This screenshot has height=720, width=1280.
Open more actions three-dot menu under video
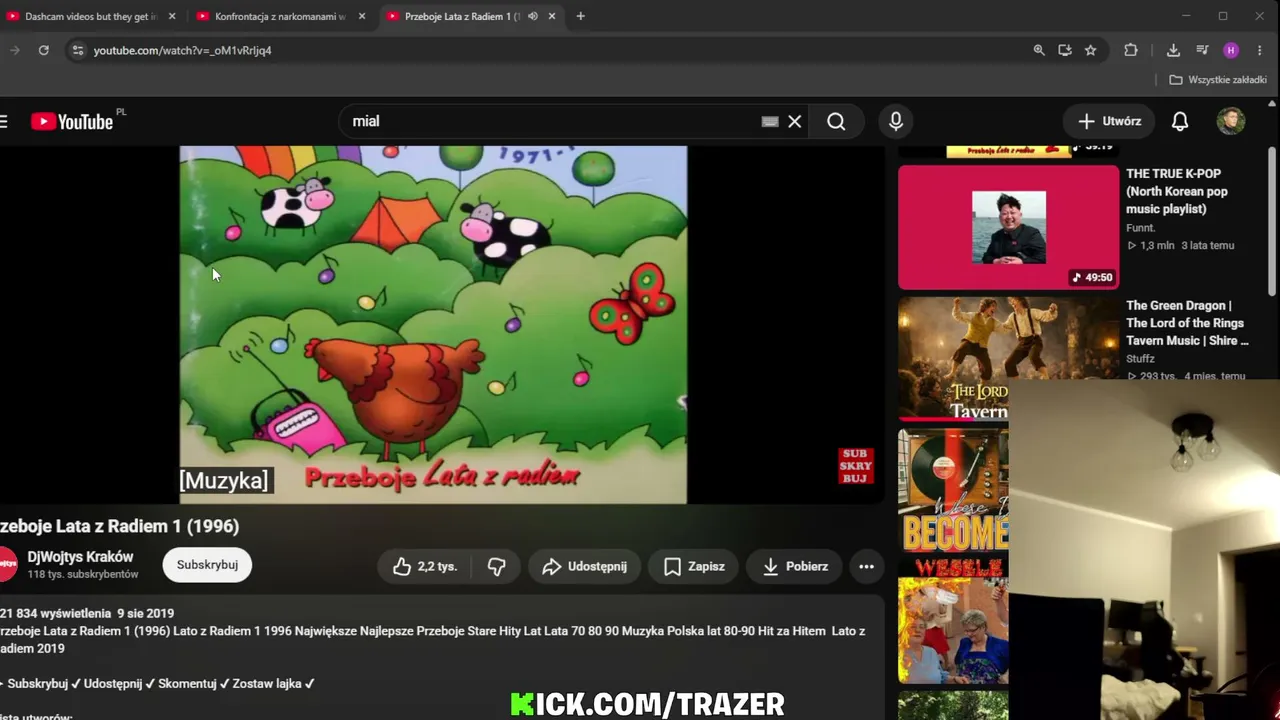pos(867,566)
